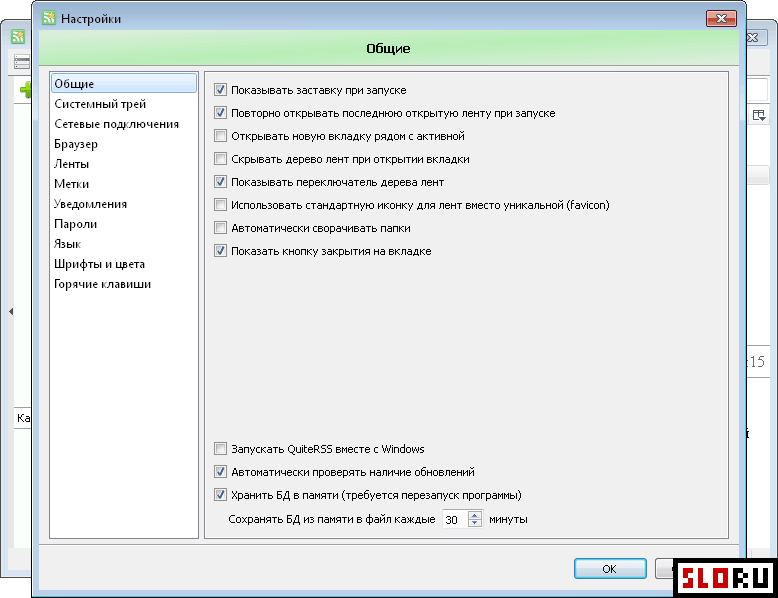Screen dimensions: 778x598
Task: Click the QuiteRSS icon in background window
Action: coord(18,37)
